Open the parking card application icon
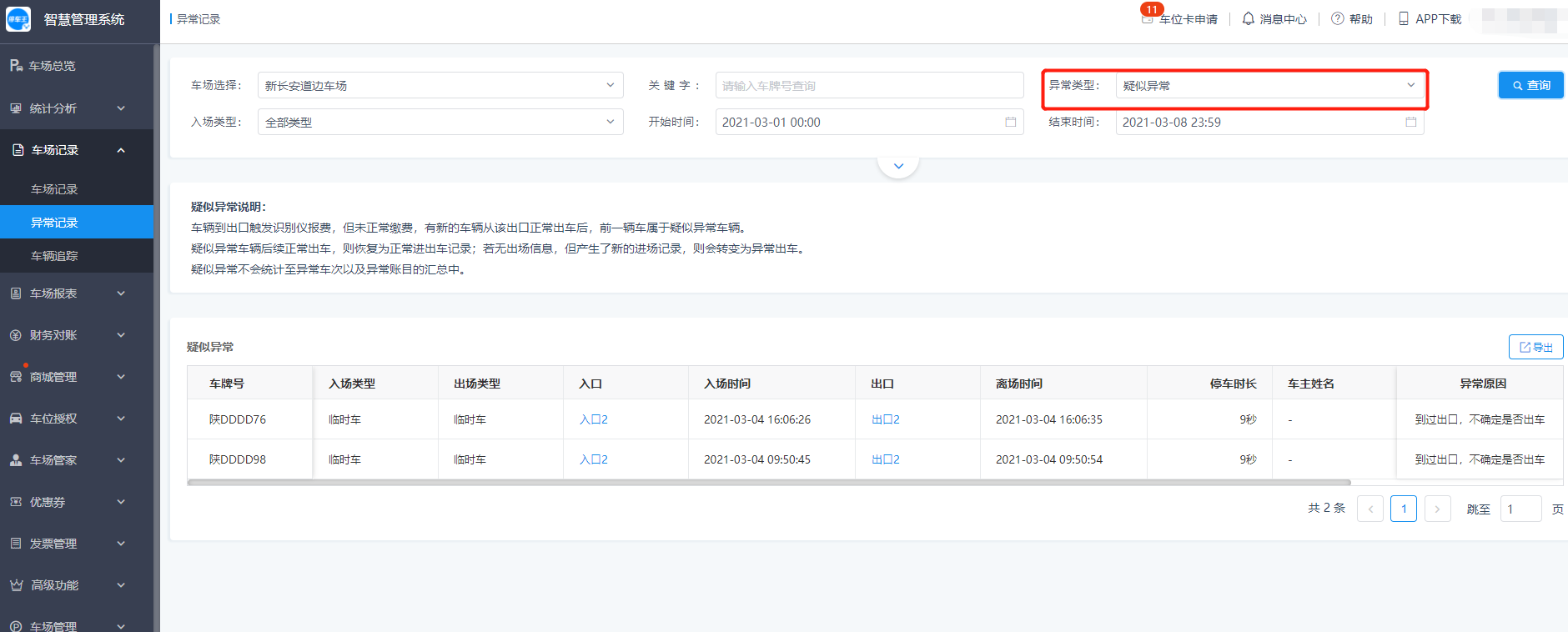The height and width of the screenshot is (632, 1568). point(1148,18)
